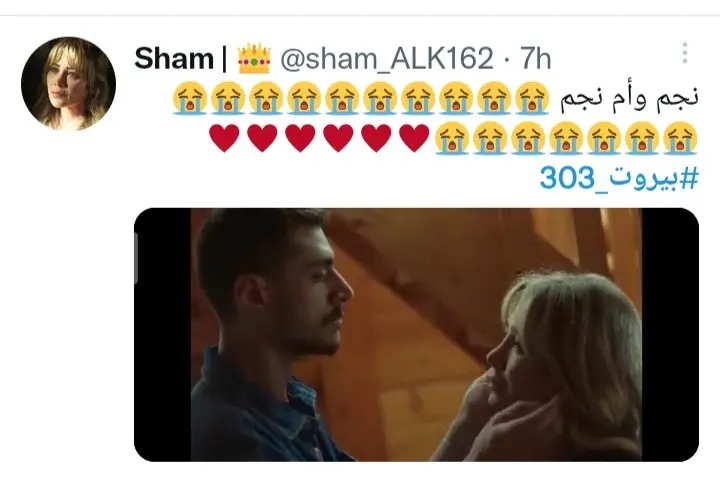Click the grey handle on the video's left edge

136,258
